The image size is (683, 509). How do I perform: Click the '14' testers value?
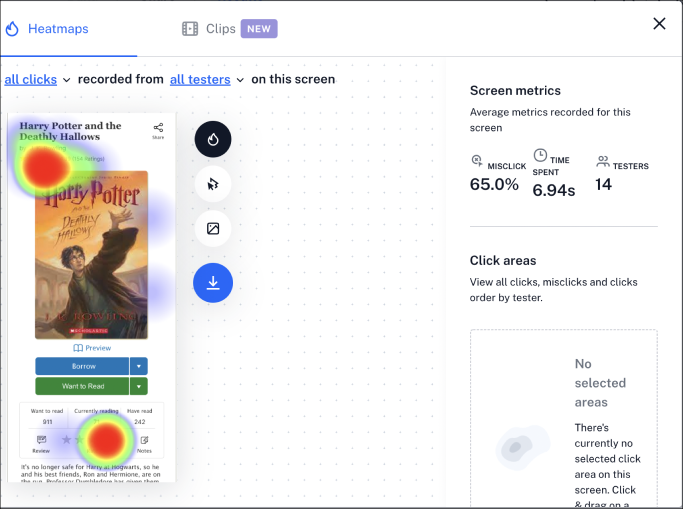(603, 185)
